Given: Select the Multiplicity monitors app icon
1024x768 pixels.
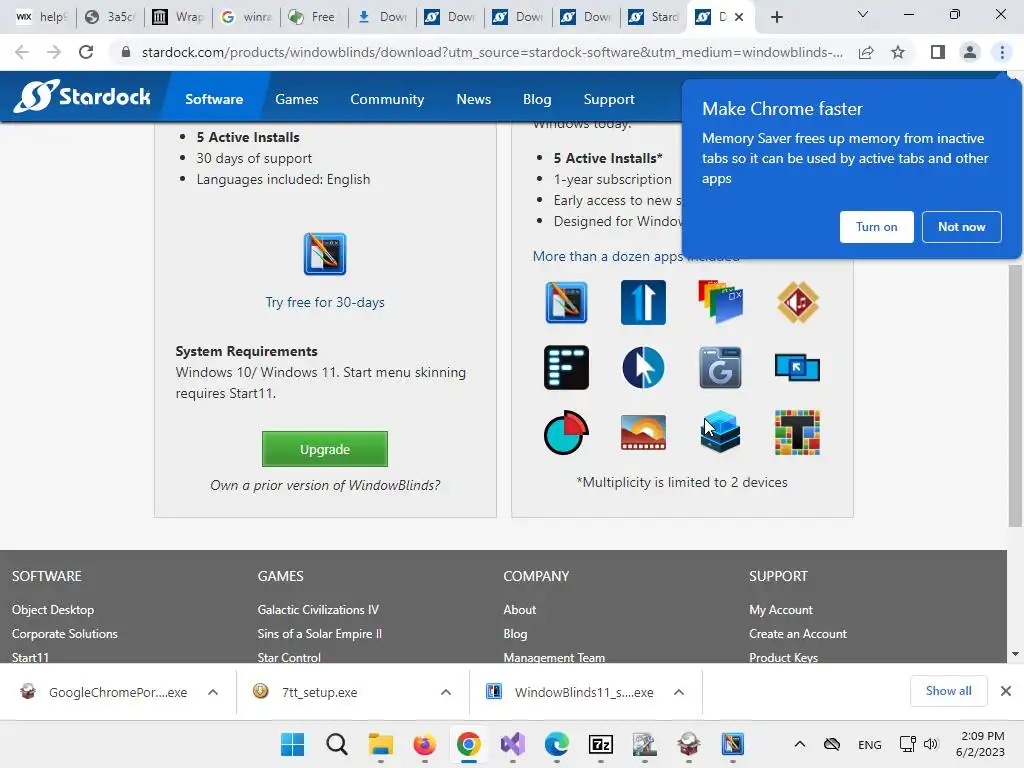Looking at the screenshot, I should [797, 368].
